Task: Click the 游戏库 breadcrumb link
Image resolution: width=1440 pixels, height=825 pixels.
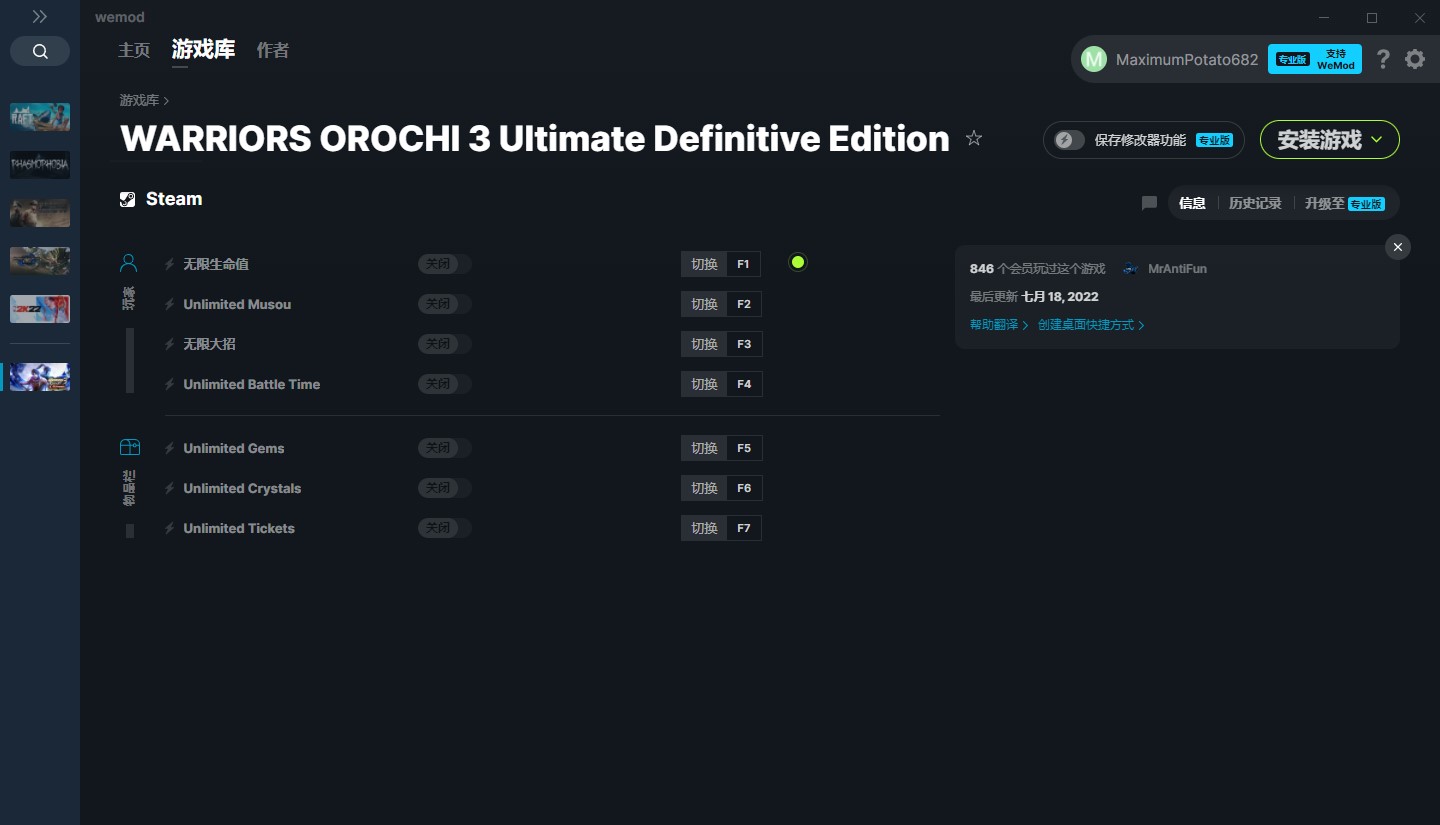Action: (139, 100)
